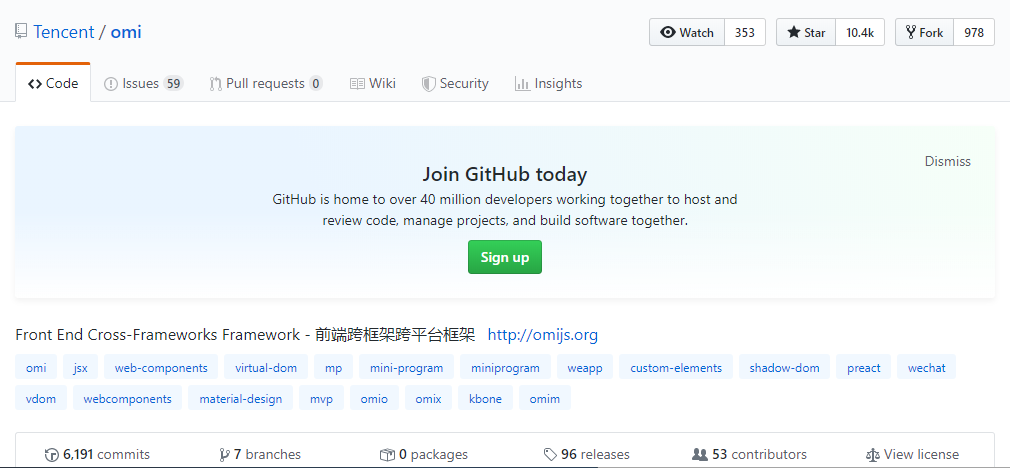
Task: Open the Tencent organization link
Action: coord(64,32)
